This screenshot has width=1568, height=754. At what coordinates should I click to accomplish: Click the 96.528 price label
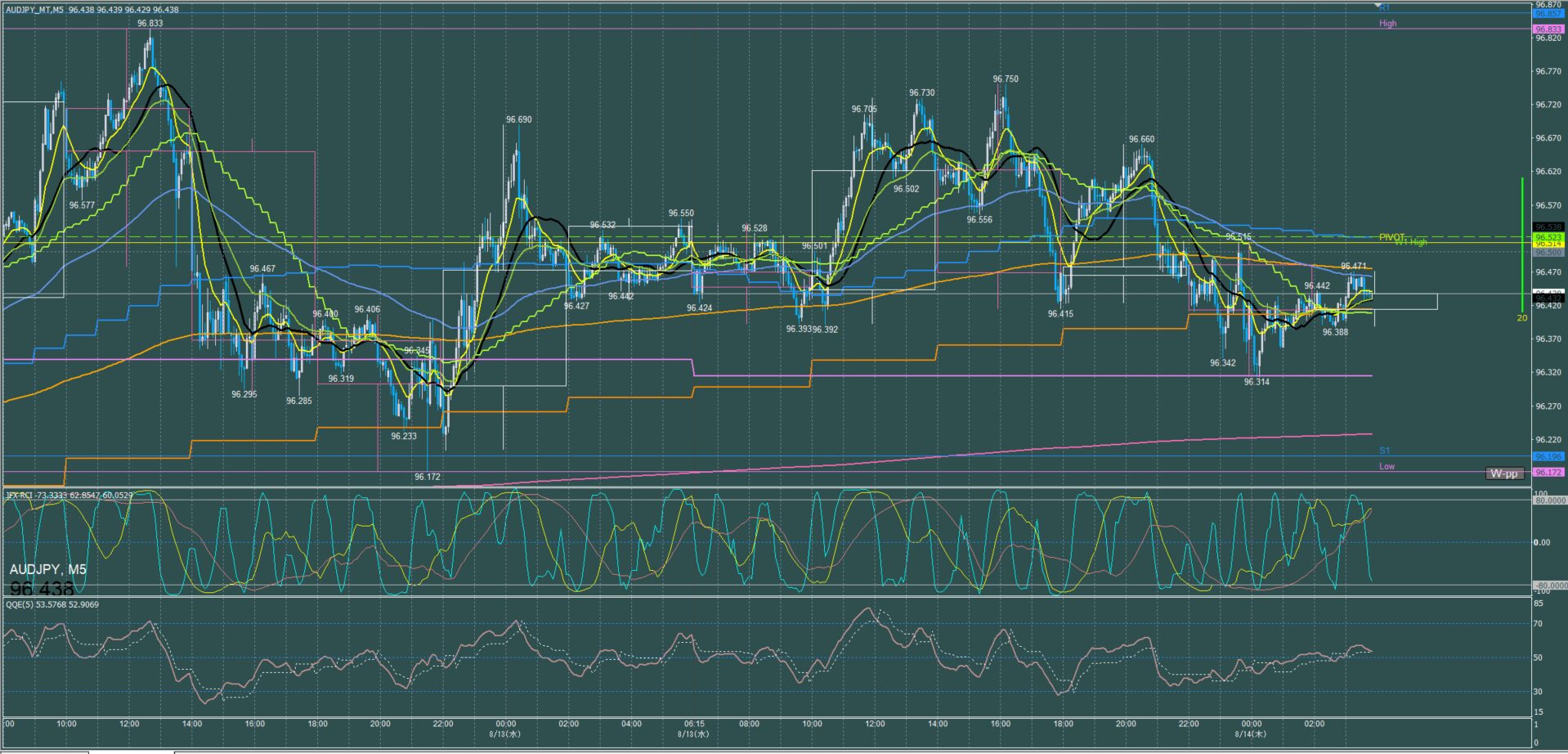click(755, 228)
